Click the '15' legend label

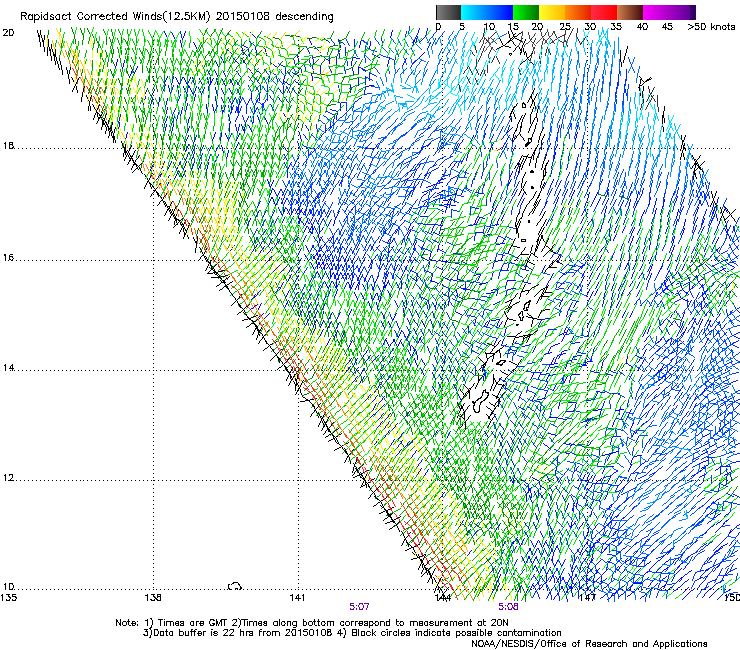point(513,27)
